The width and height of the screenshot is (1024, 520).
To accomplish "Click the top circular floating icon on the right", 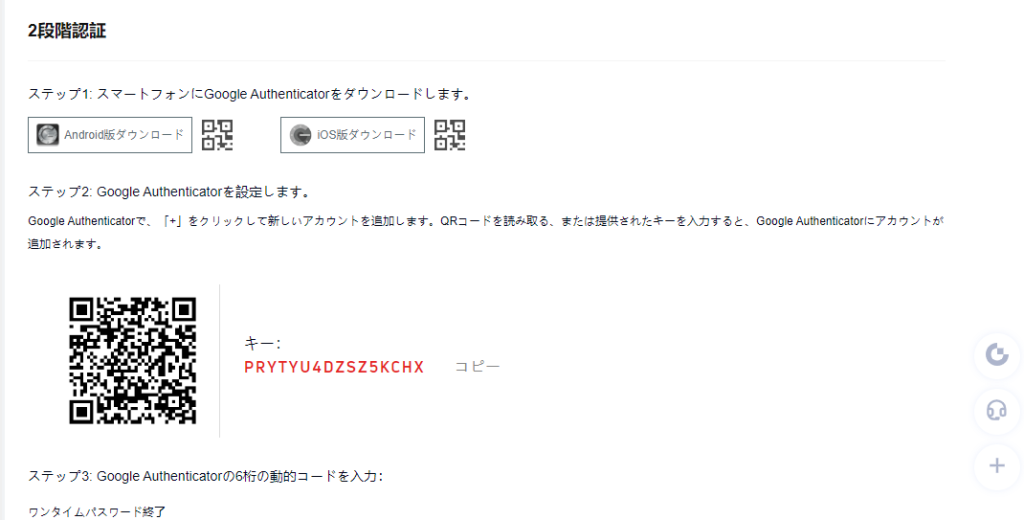I will (997, 355).
